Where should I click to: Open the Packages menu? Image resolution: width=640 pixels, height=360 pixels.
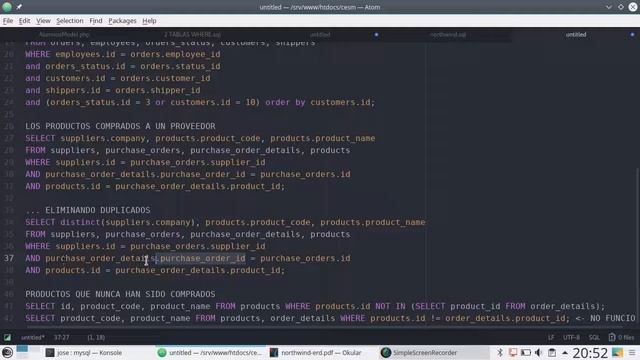click(122, 21)
